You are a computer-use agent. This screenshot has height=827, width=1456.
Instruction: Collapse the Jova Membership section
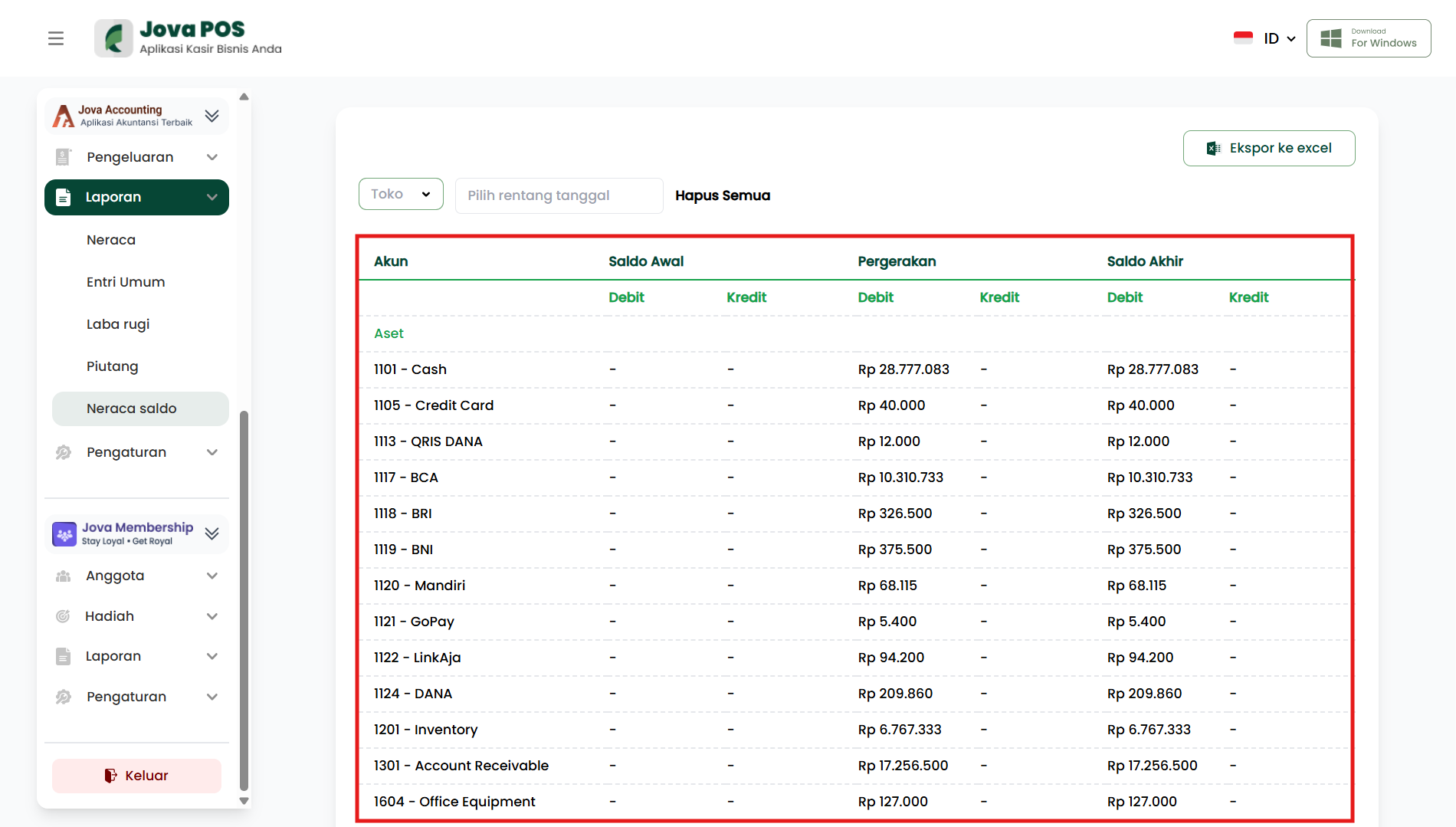(x=212, y=533)
